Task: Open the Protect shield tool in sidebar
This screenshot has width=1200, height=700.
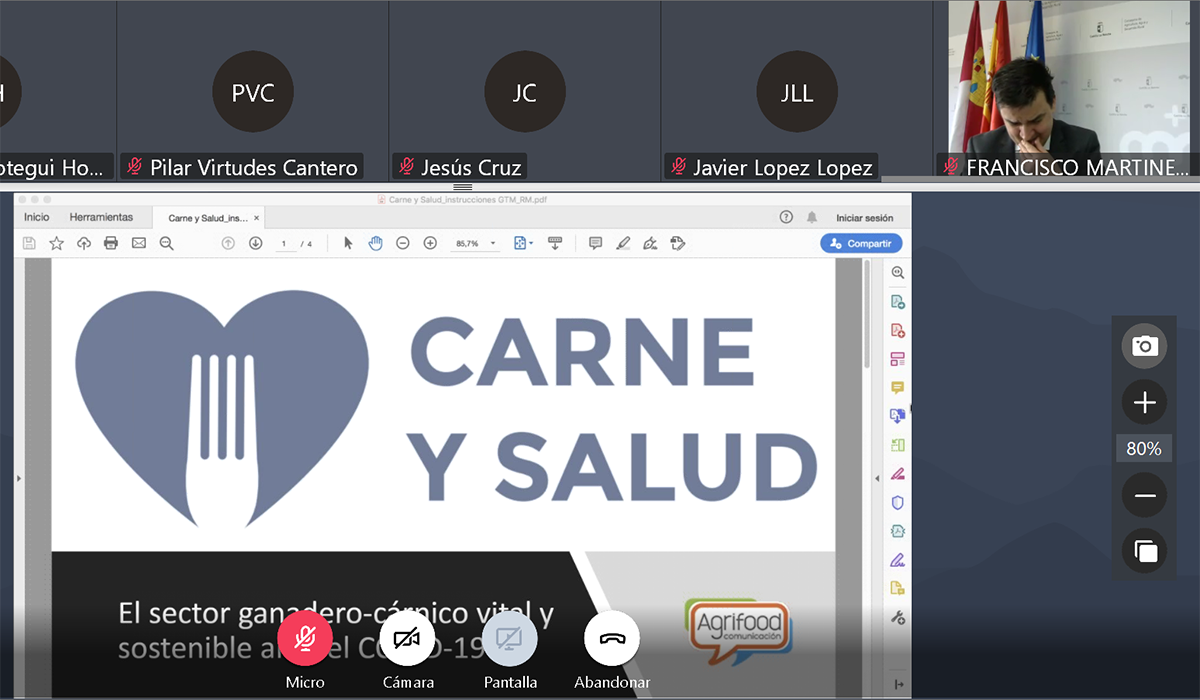Action: click(897, 502)
